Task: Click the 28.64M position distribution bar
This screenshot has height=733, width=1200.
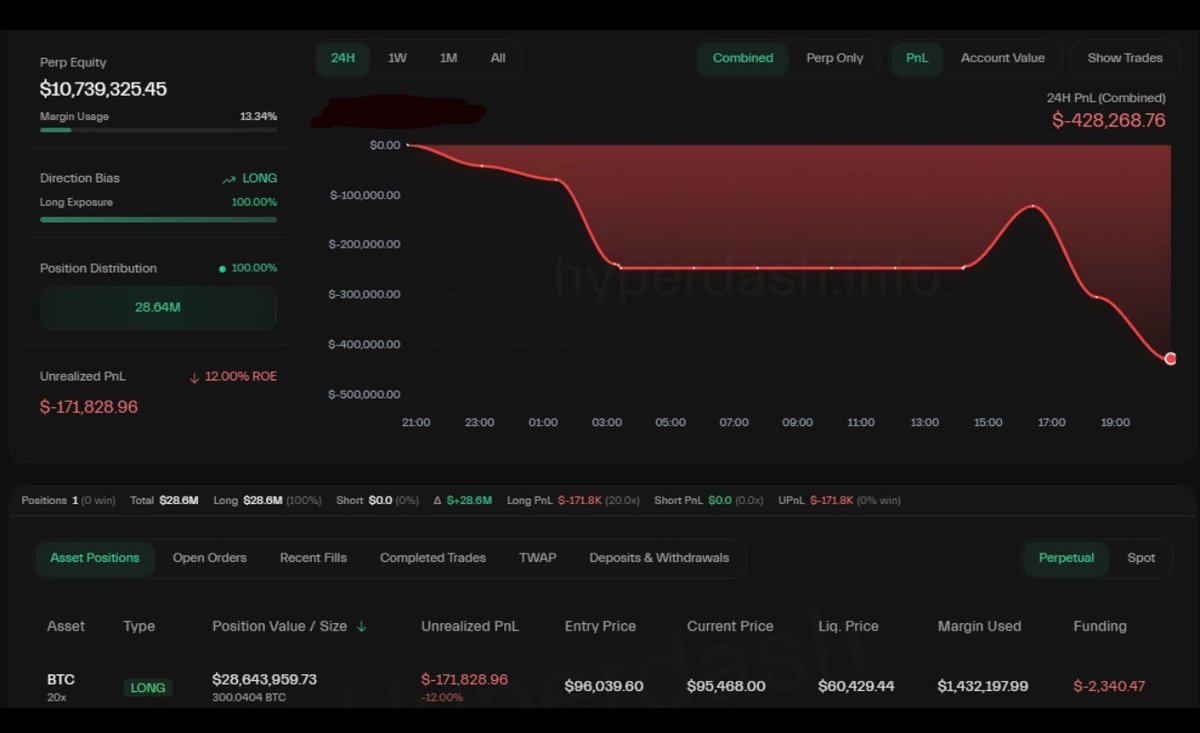Action: point(158,308)
